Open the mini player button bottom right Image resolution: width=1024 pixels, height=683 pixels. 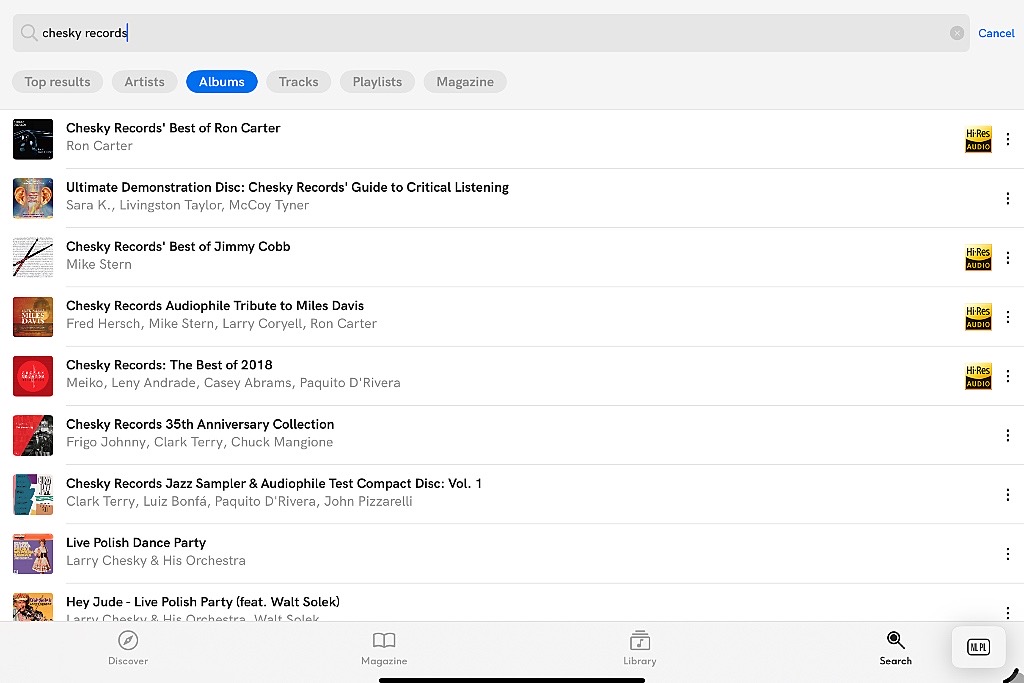click(x=978, y=647)
